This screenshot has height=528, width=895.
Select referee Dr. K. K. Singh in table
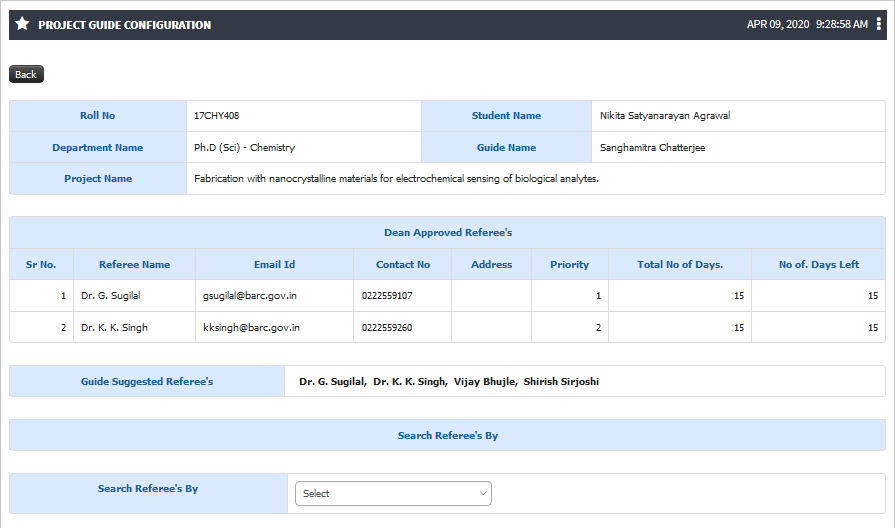pyautogui.click(x=114, y=328)
